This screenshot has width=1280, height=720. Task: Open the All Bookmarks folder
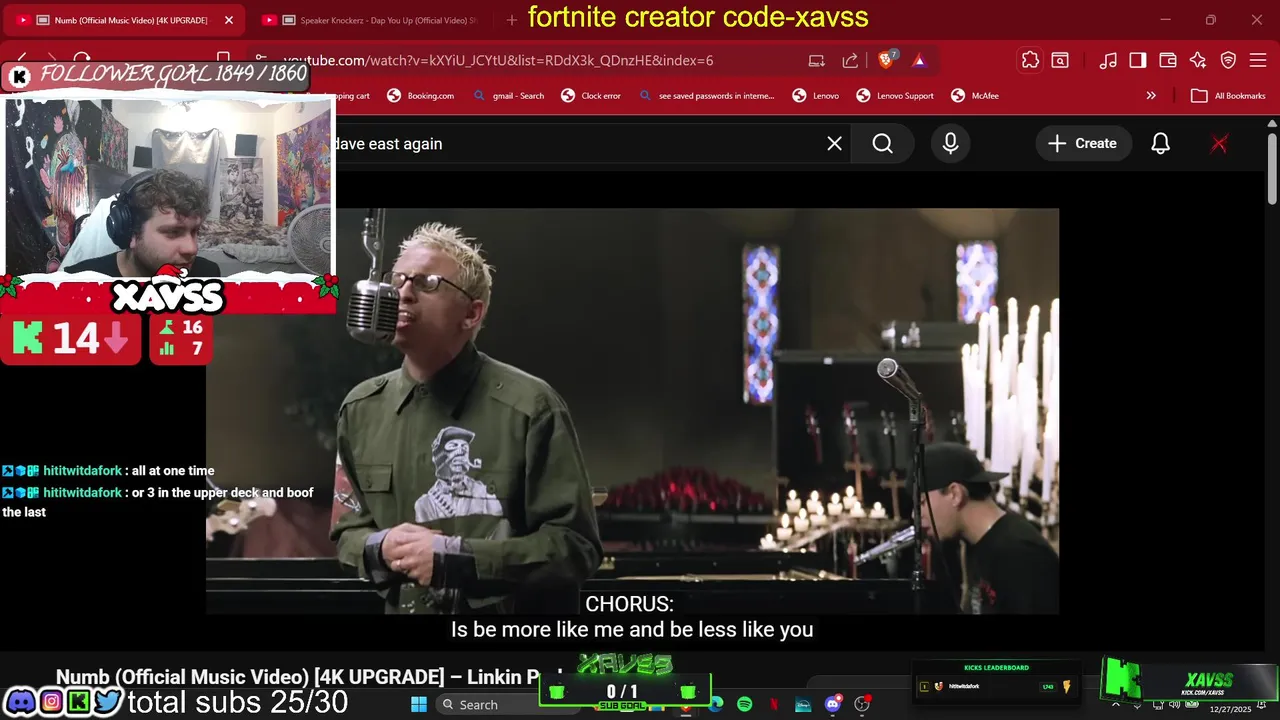click(1228, 96)
